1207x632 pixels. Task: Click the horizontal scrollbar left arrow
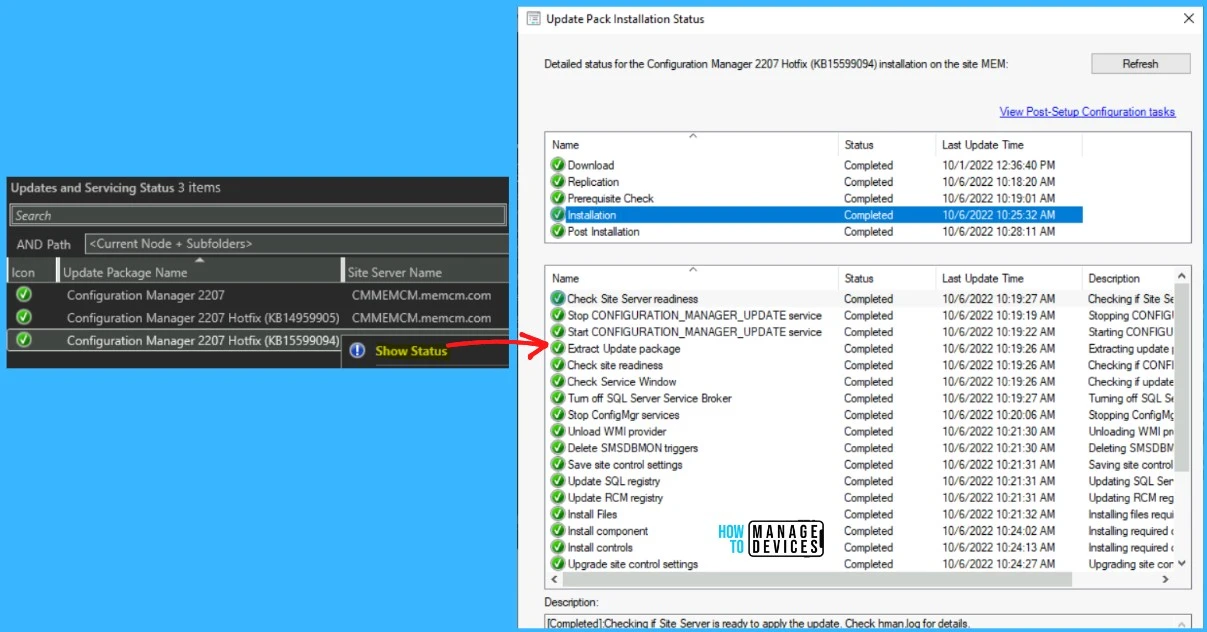coord(554,580)
